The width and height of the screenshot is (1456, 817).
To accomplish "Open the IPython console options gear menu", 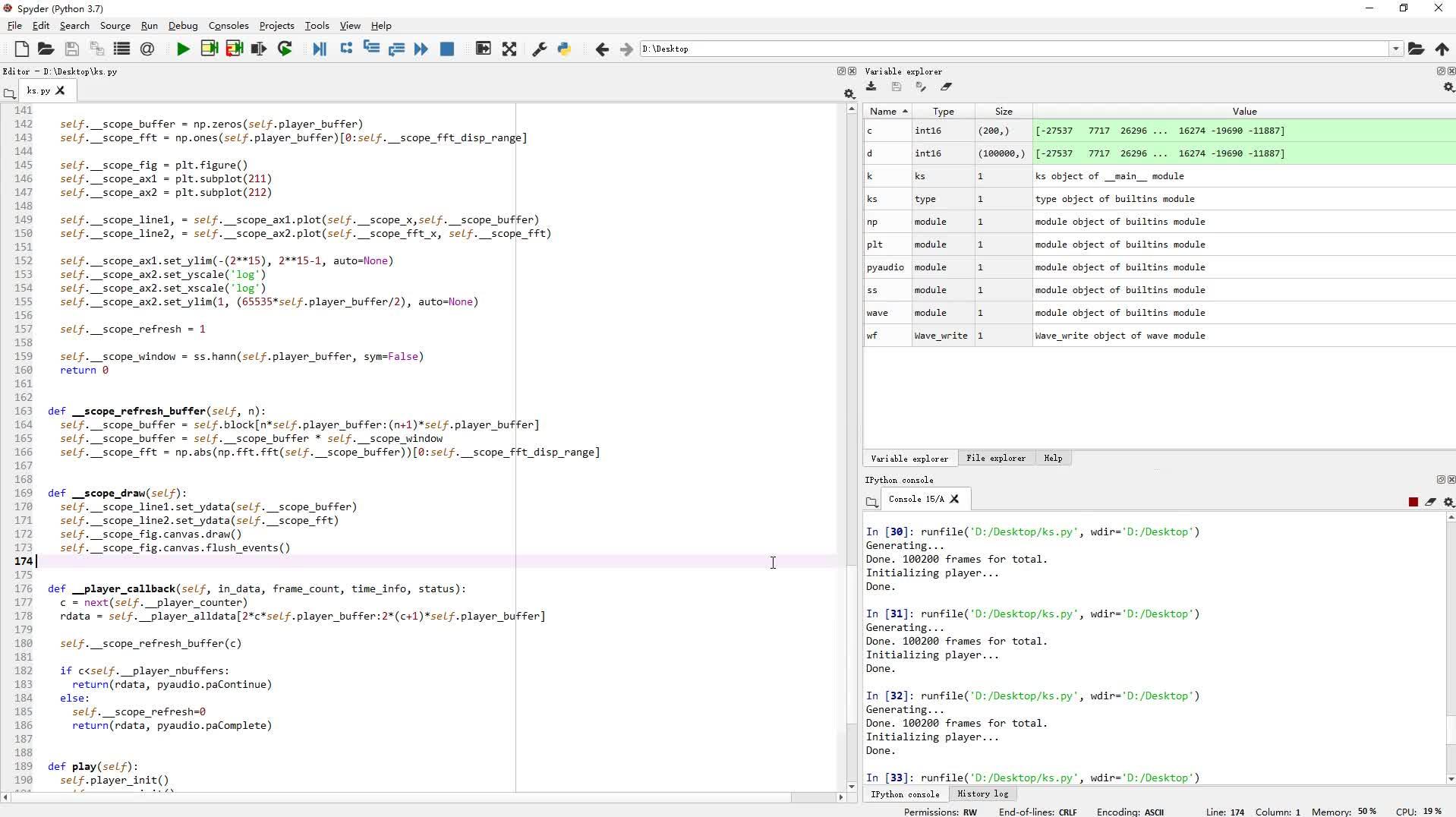I will [x=1448, y=502].
